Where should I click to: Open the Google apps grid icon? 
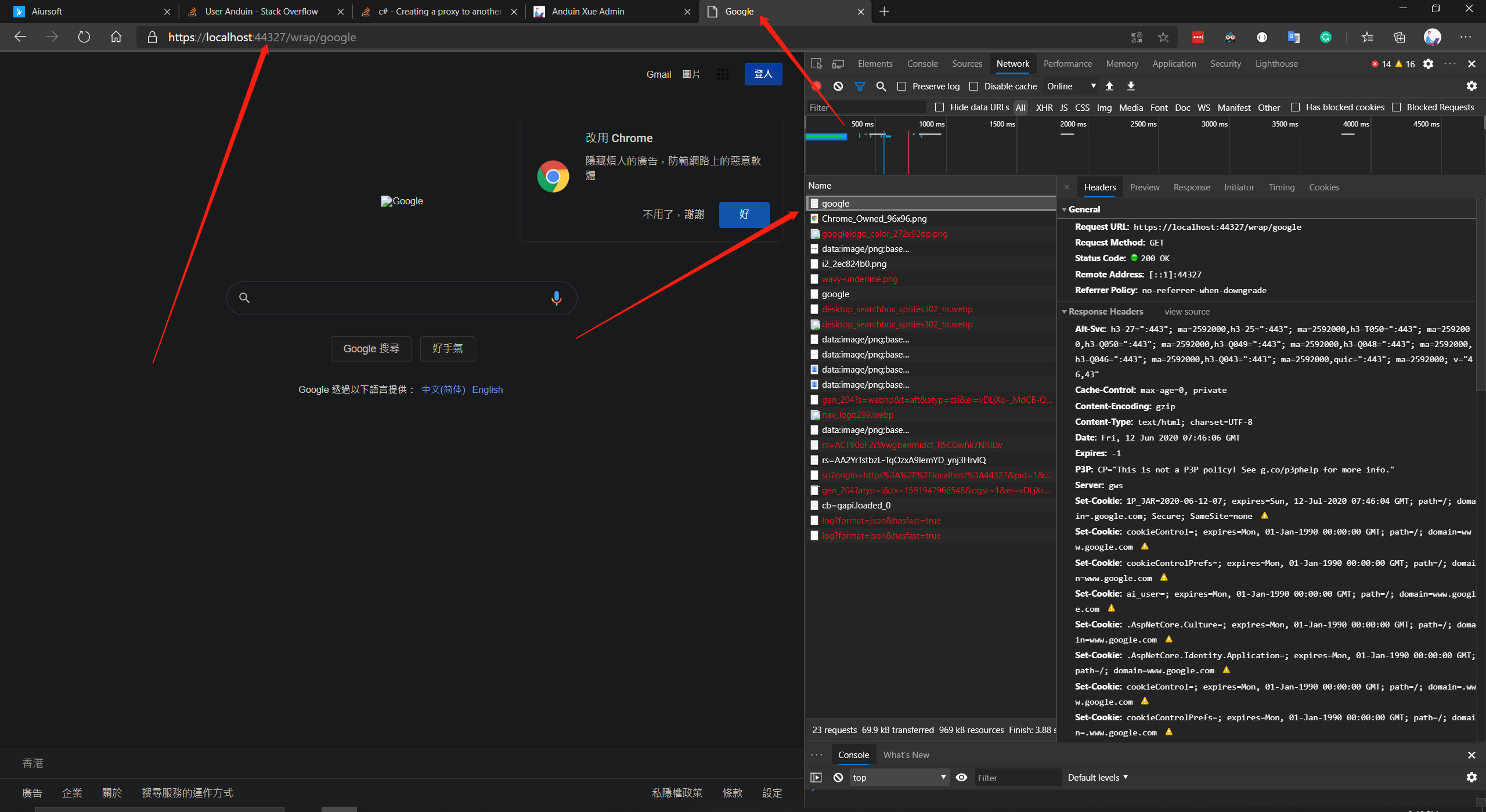(x=722, y=74)
